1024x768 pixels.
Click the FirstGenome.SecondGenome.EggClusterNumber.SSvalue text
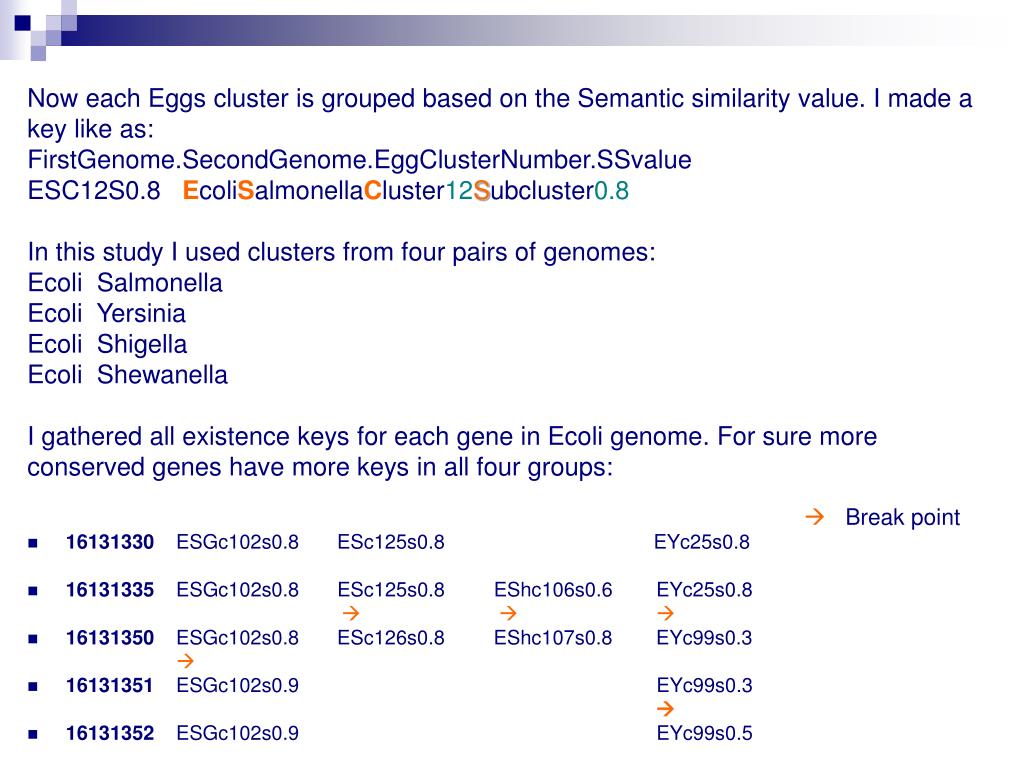tap(359, 160)
